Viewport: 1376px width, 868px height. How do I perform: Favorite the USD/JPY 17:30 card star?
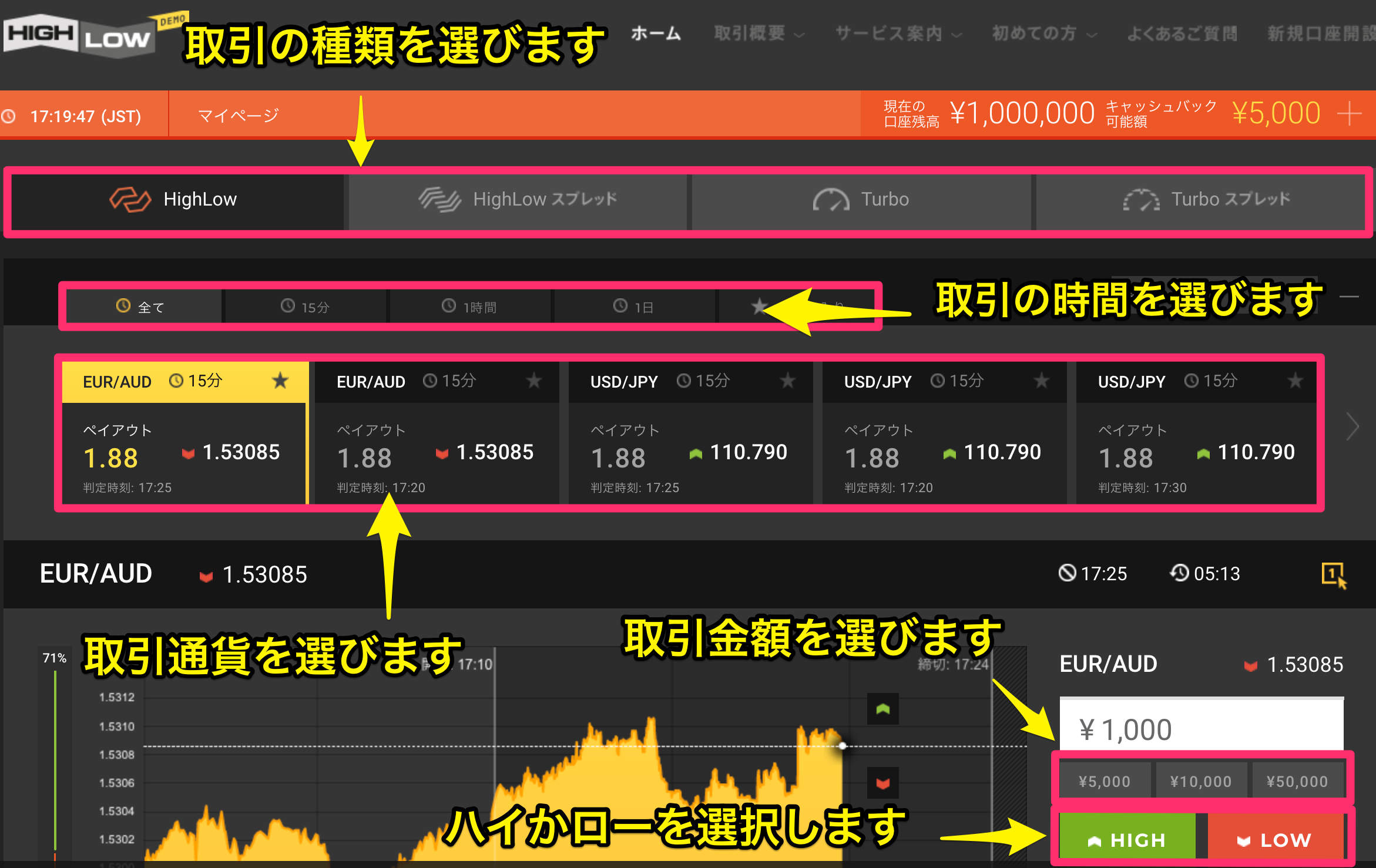pos(1296,381)
